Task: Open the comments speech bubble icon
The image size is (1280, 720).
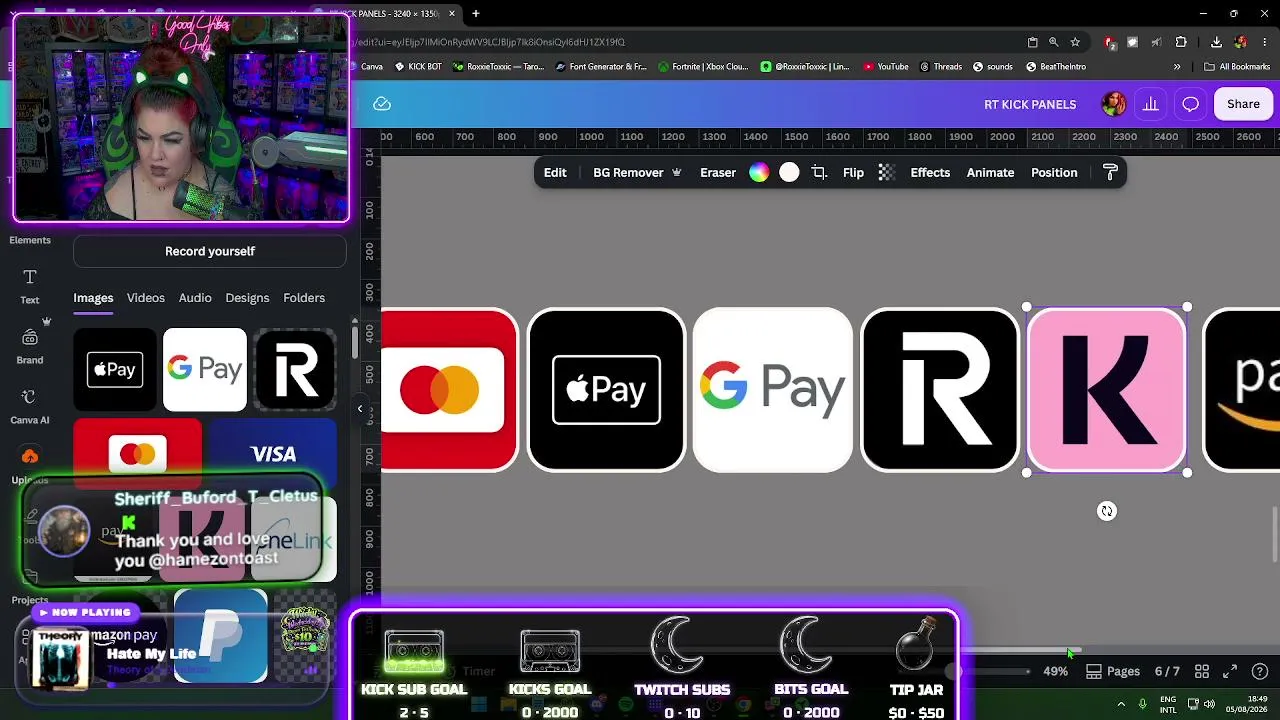Action: click(1190, 104)
